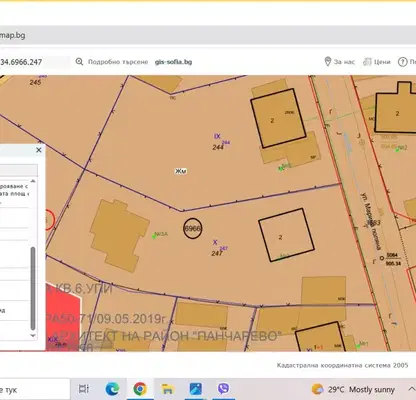Click the magnifier search icon

[x=79, y=62]
